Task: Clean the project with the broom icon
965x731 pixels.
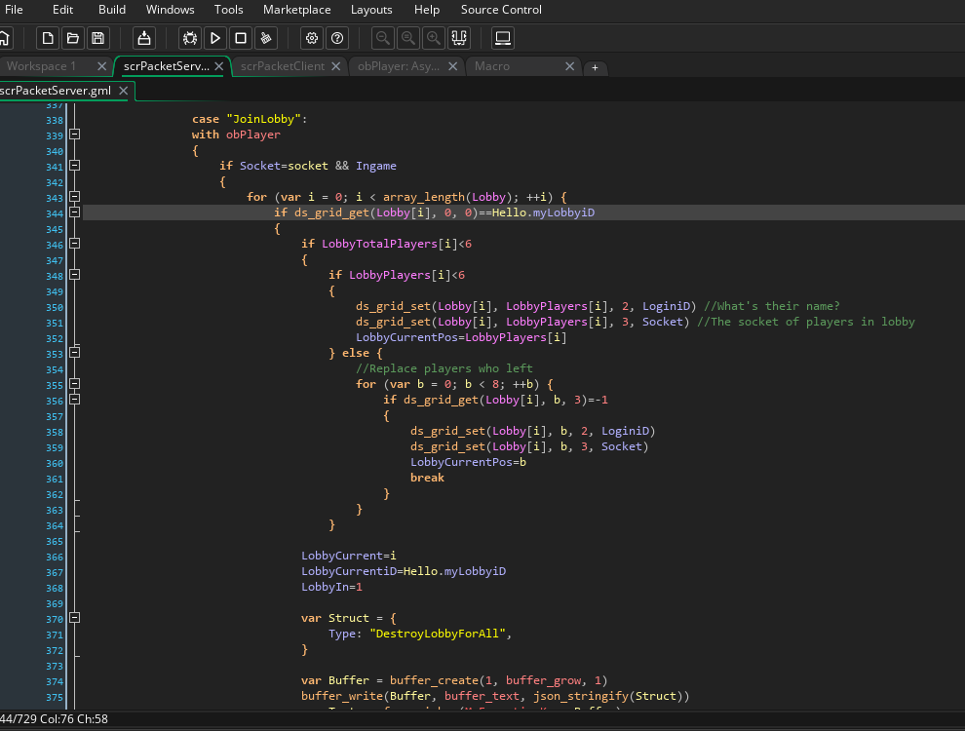Action: (x=265, y=38)
